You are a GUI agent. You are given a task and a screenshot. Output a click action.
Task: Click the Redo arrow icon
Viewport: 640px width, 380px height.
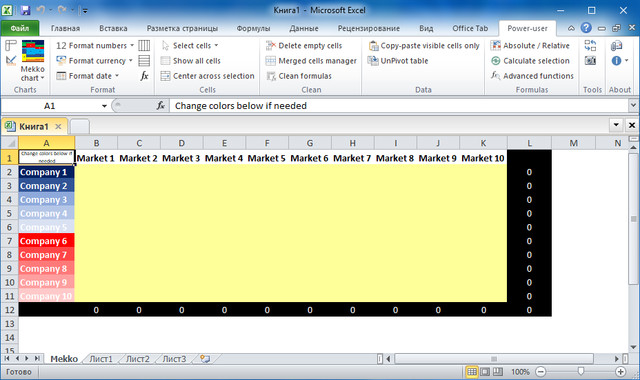click(62, 10)
